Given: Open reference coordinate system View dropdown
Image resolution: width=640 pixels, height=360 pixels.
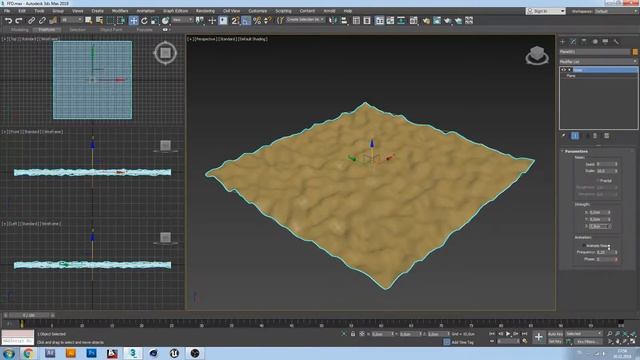Looking at the screenshot, I should click(182, 20).
